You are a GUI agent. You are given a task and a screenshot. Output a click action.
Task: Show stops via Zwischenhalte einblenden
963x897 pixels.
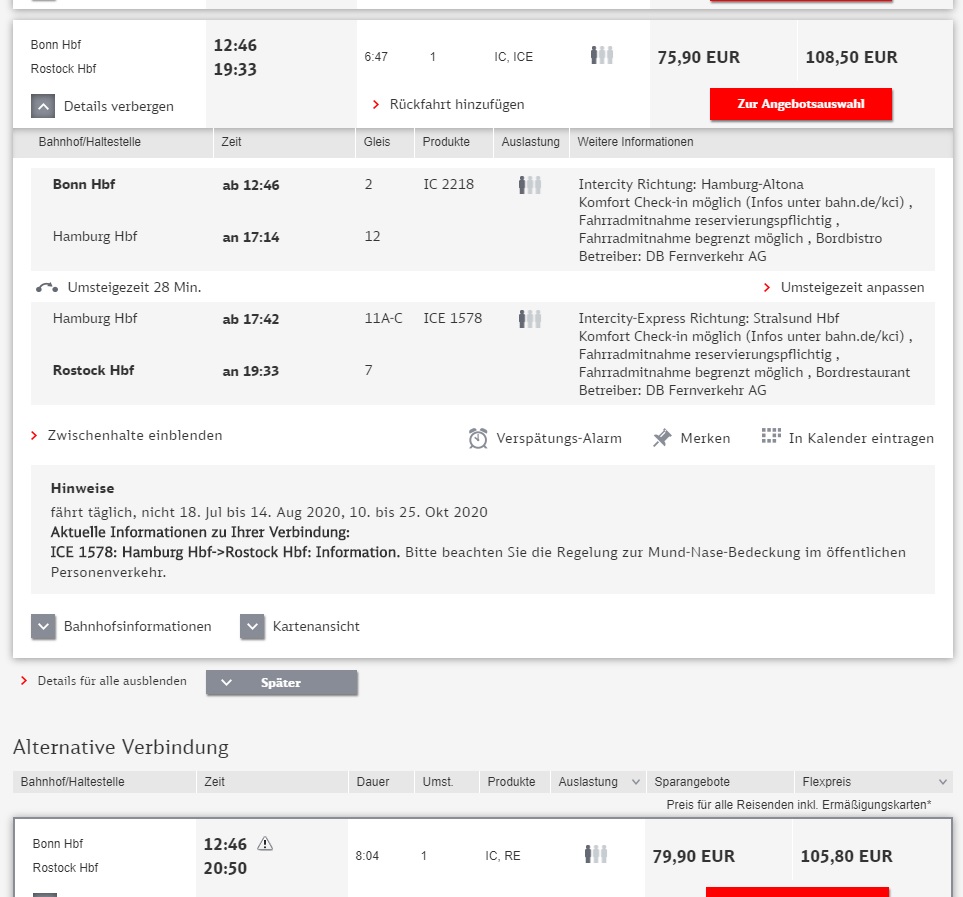click(x=135, y=436)
